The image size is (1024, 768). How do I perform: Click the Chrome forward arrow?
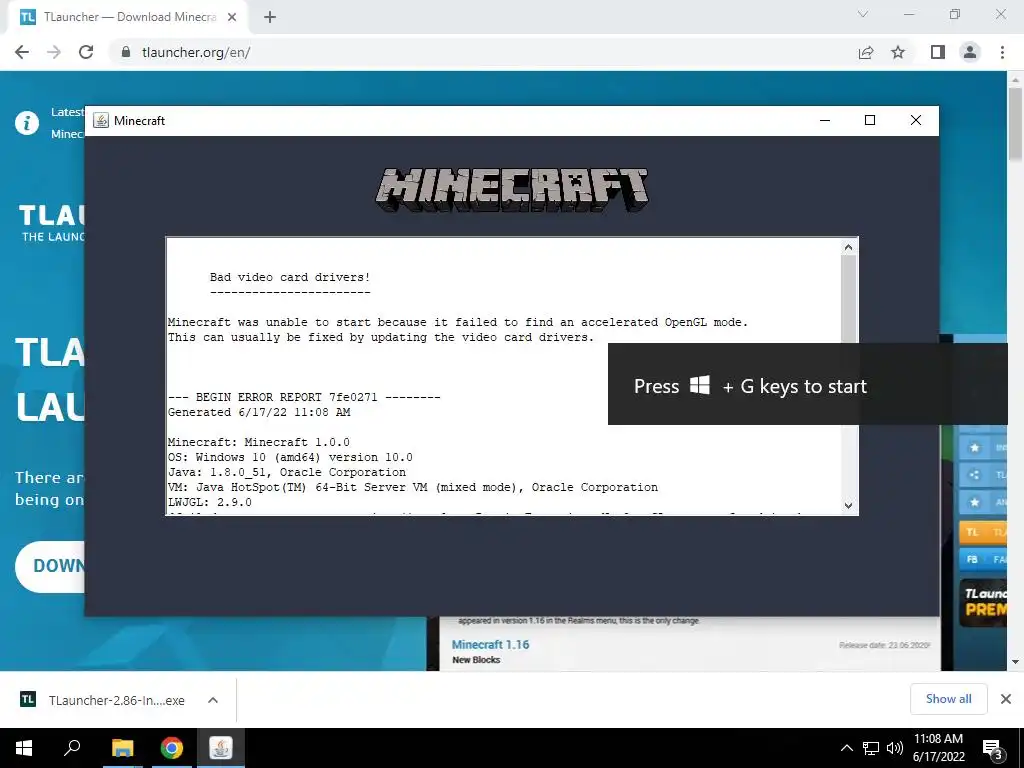coord(54,52)
